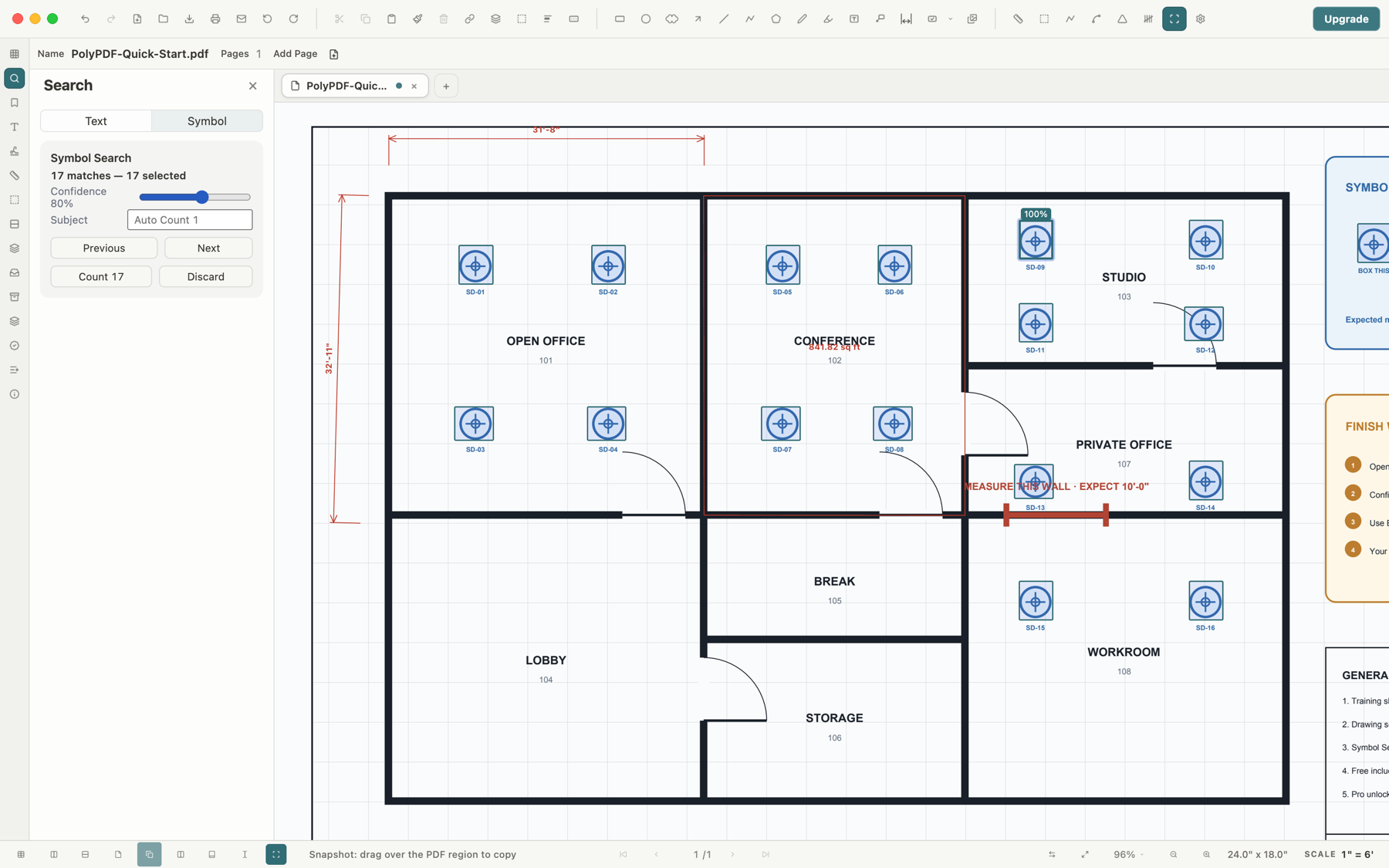Open the layers stack icon in top toolbar
Screen dimensions: 1389x868
coord(495,19)
